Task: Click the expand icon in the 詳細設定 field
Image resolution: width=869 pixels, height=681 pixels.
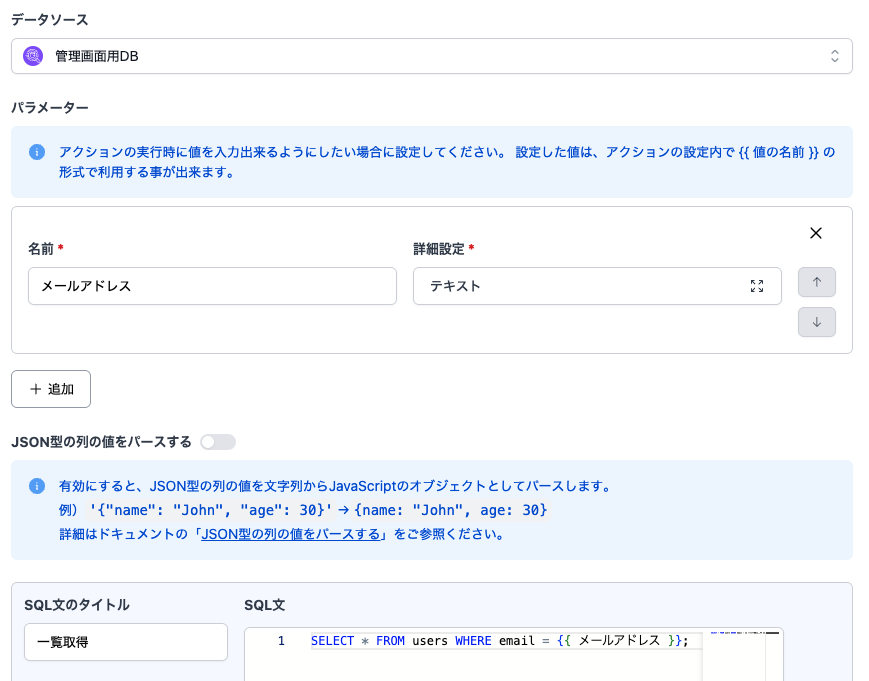Action: pyautogui.click(x=757, y=286)
